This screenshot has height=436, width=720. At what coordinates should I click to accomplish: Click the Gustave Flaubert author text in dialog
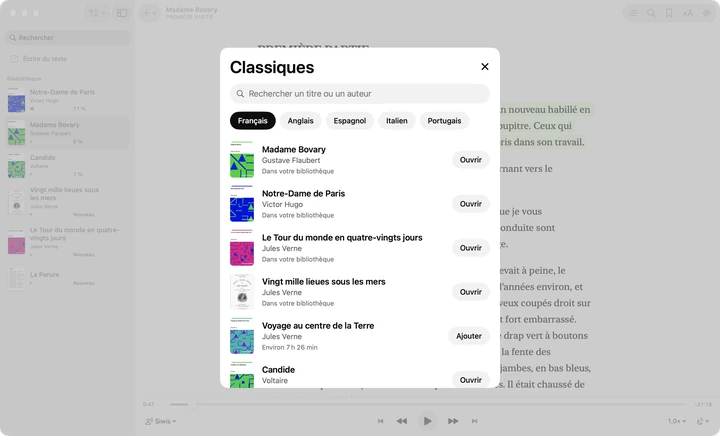pyautogui.click(x=291, y=160)
